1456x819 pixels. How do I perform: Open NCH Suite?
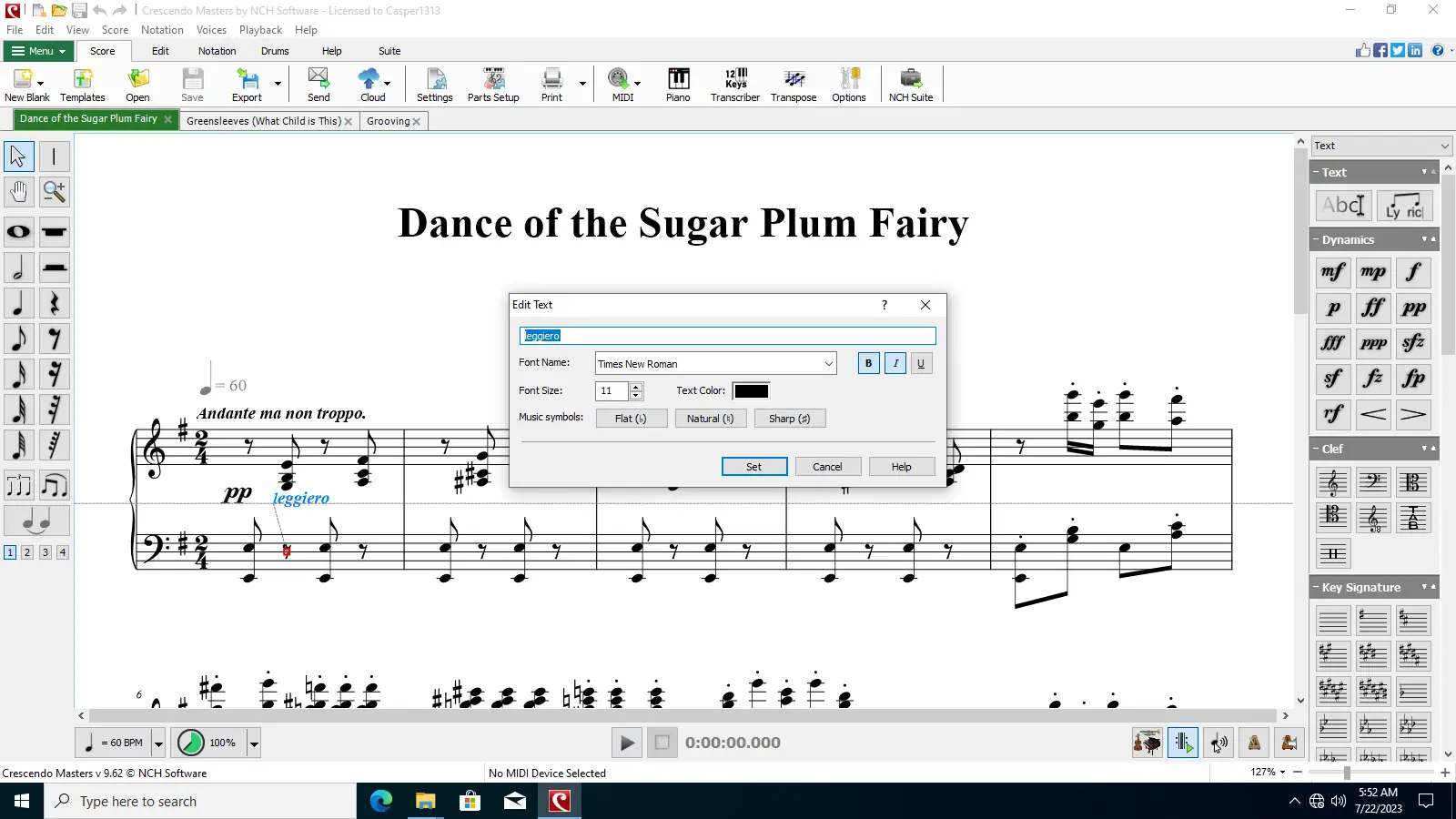[911, 85]
